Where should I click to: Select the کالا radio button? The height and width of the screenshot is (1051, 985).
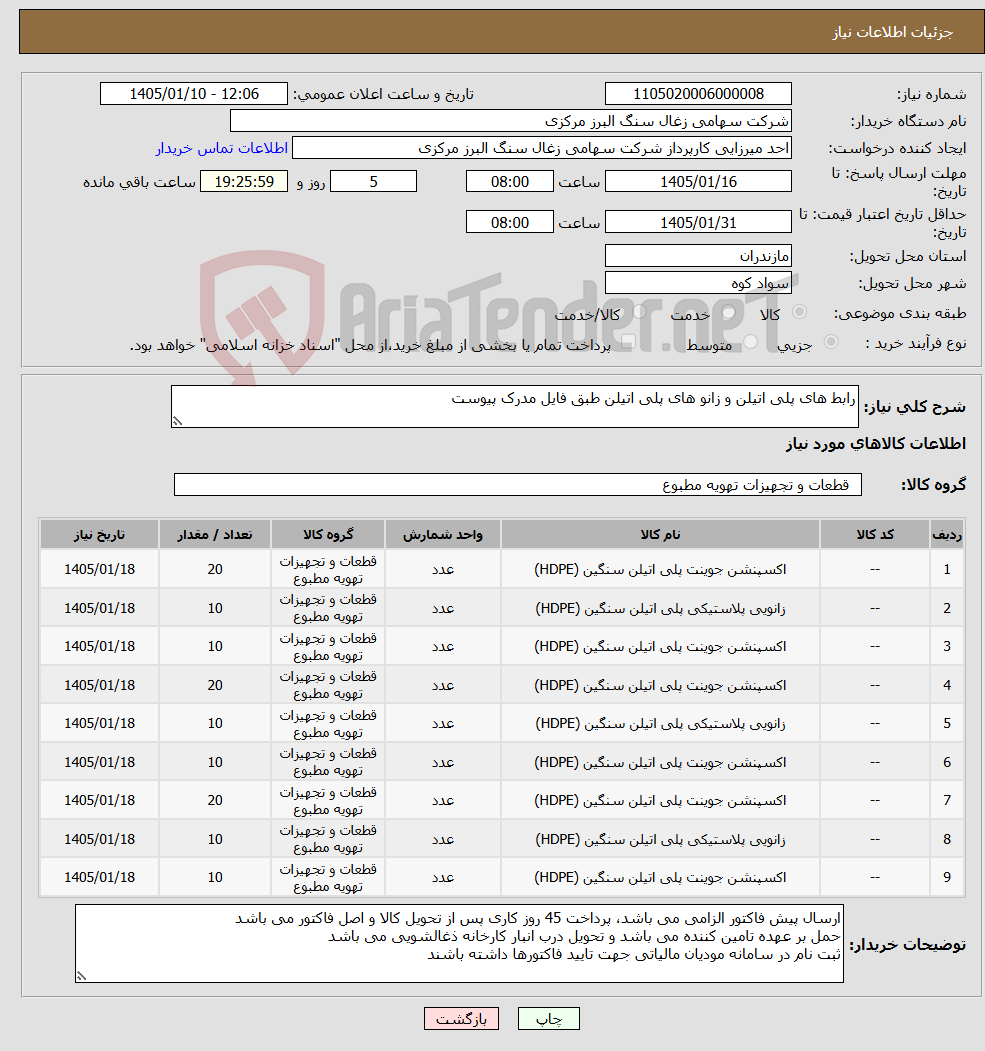tap(799, 312)
